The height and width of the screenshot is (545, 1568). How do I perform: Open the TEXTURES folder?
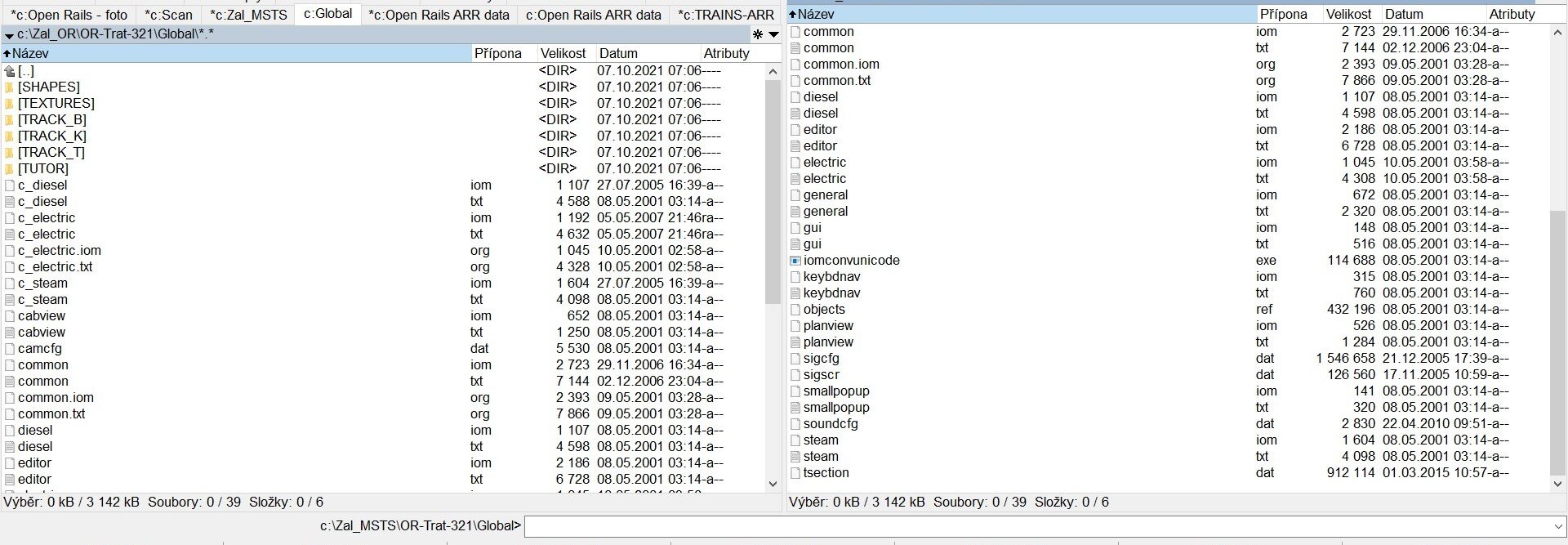56,104
